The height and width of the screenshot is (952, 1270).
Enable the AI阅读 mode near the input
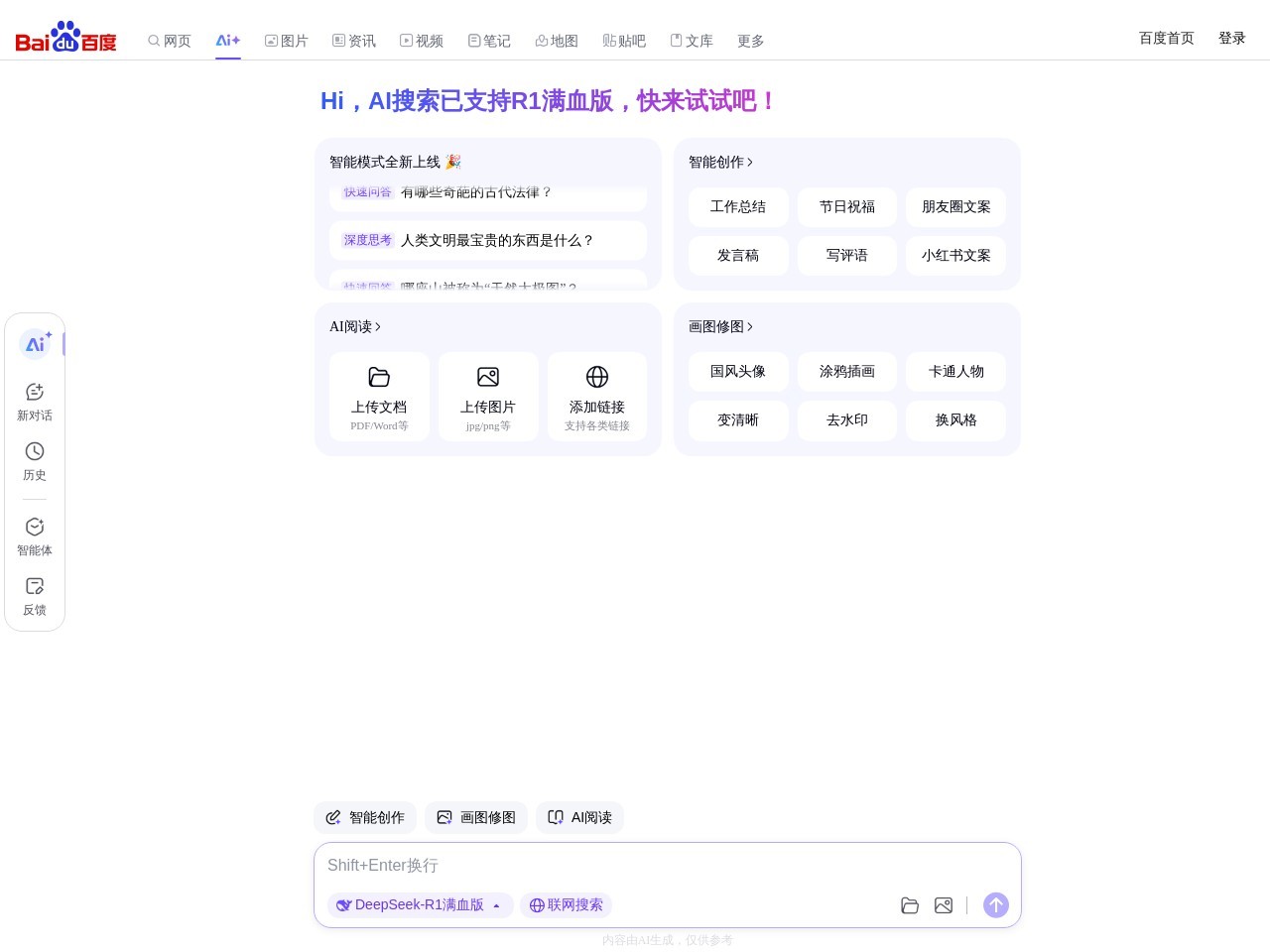579,817
